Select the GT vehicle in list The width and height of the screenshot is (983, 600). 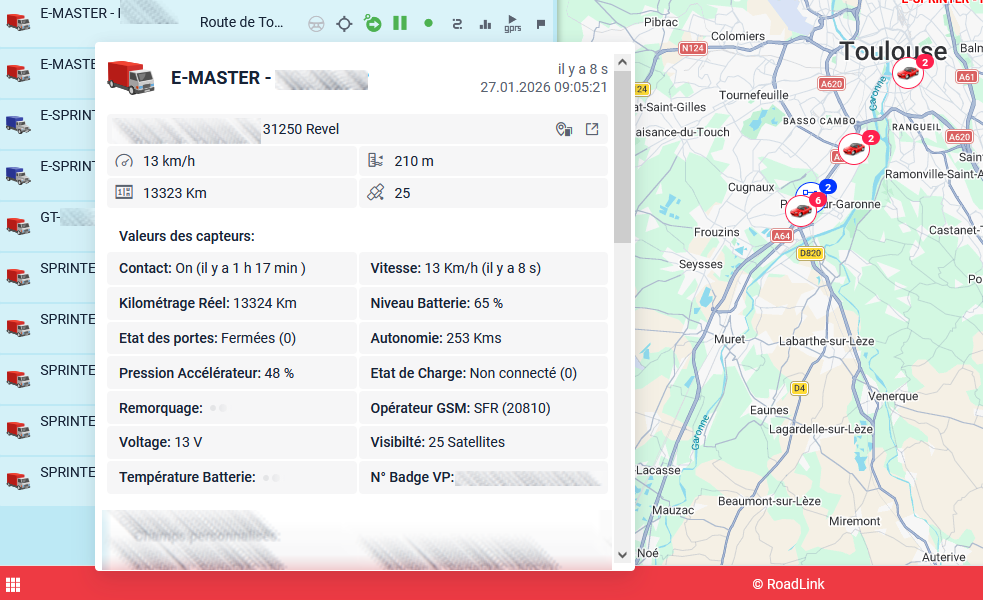pyautogui.click(x=48, y=218)
